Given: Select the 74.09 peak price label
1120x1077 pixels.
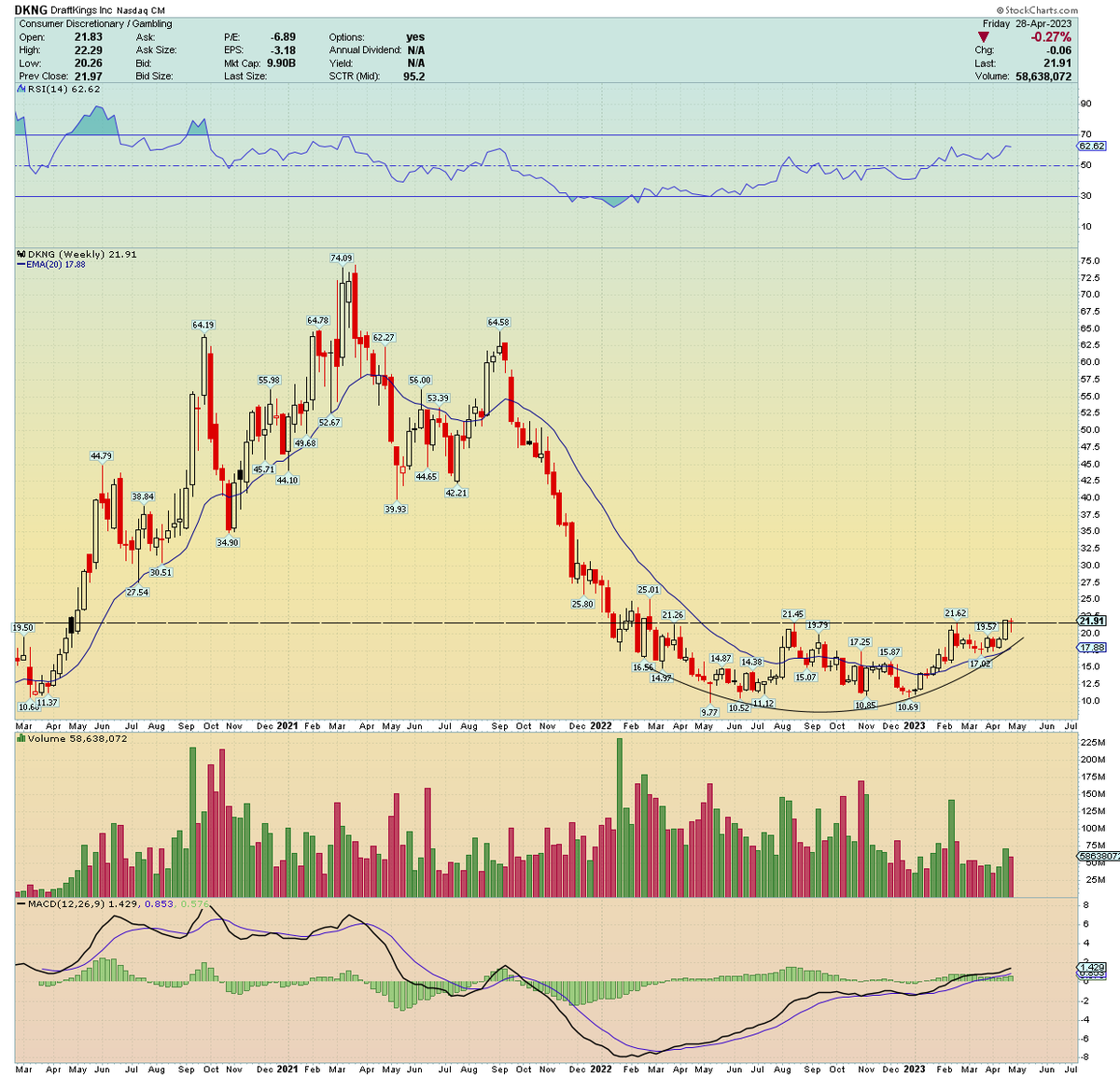Looking at the screenshot, I should click(342, 258).
